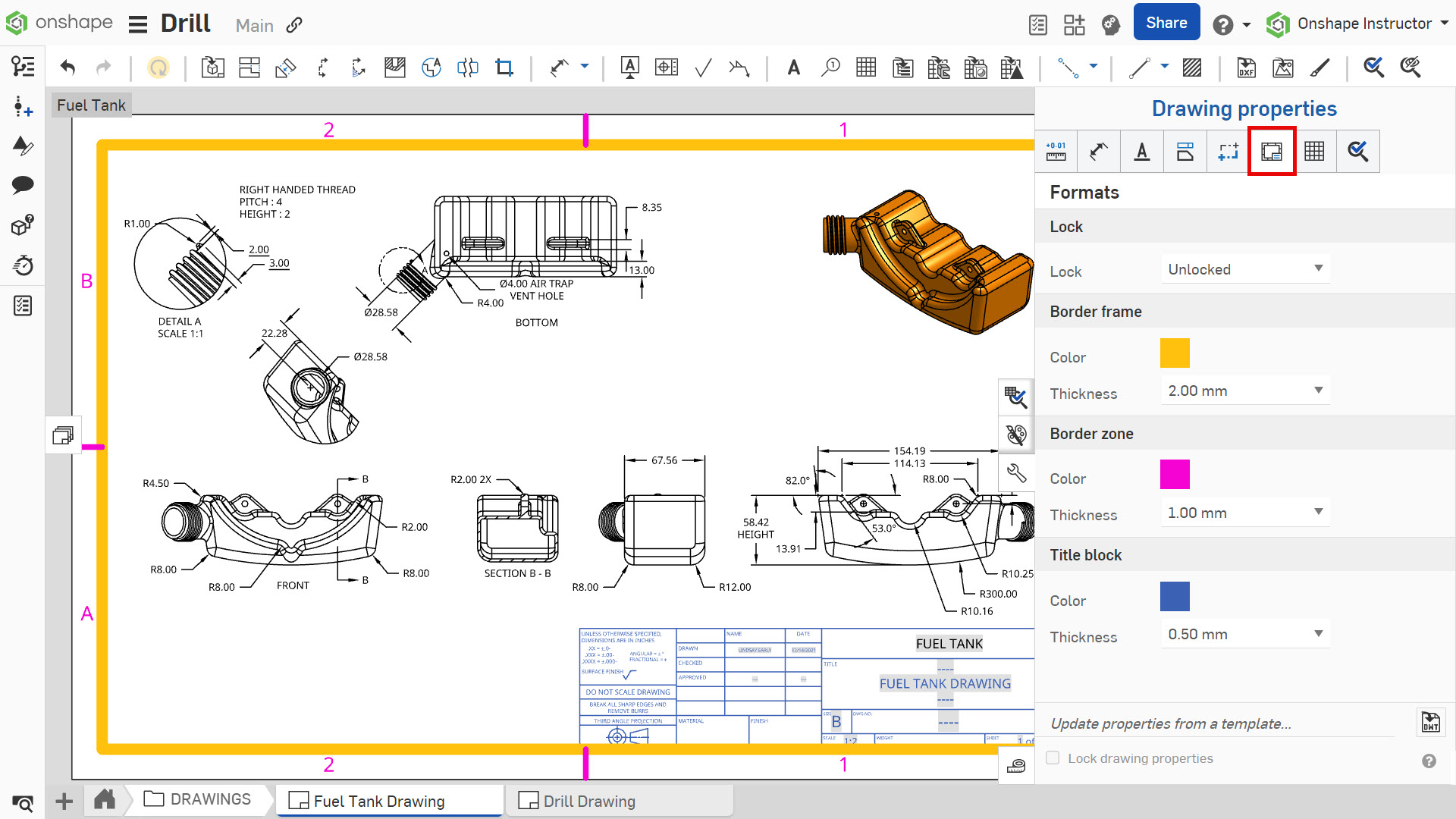
Task: Toggle the title block color swatch
Action: 1173,597
